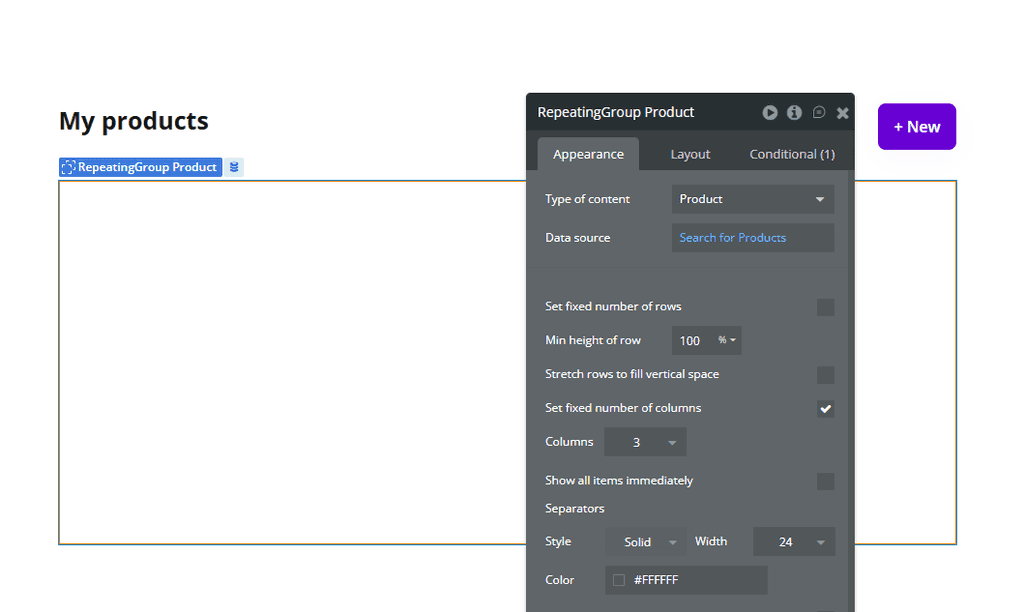This screenshot has height=612, width=1024.
Task: Click the Min height of row value field
Action: (692, 340)
